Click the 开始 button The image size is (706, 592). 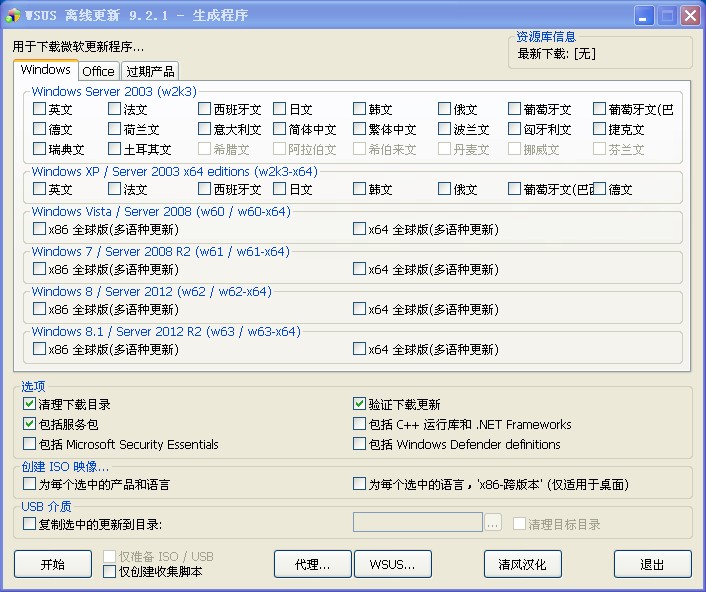point(53,564)
